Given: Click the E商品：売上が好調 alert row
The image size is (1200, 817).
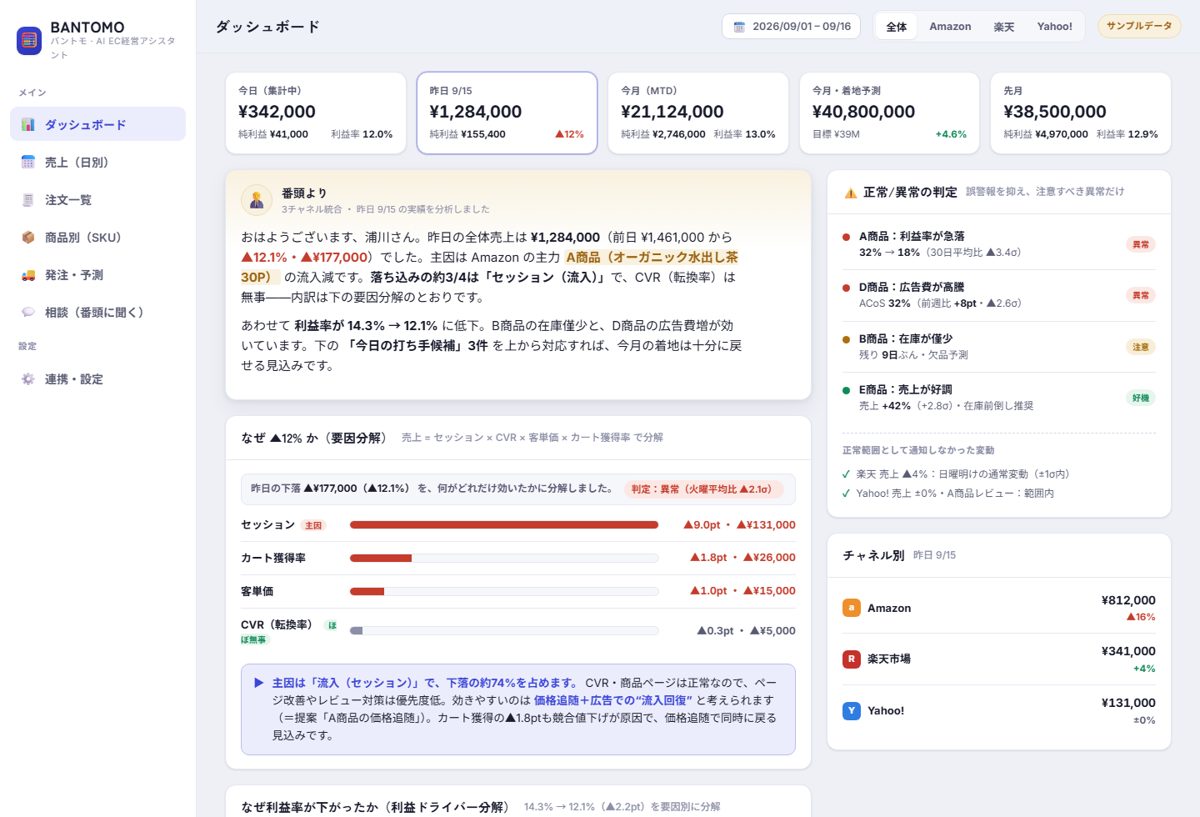Looking at the screenshot, I should tap(999, 398).
